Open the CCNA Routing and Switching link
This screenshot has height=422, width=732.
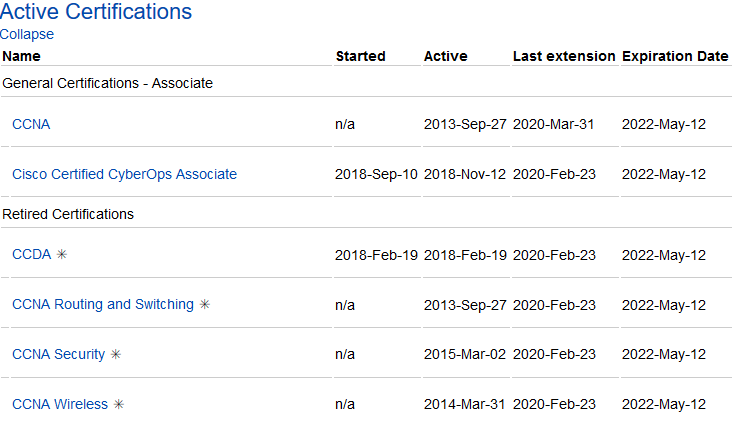tap(102, 304)
